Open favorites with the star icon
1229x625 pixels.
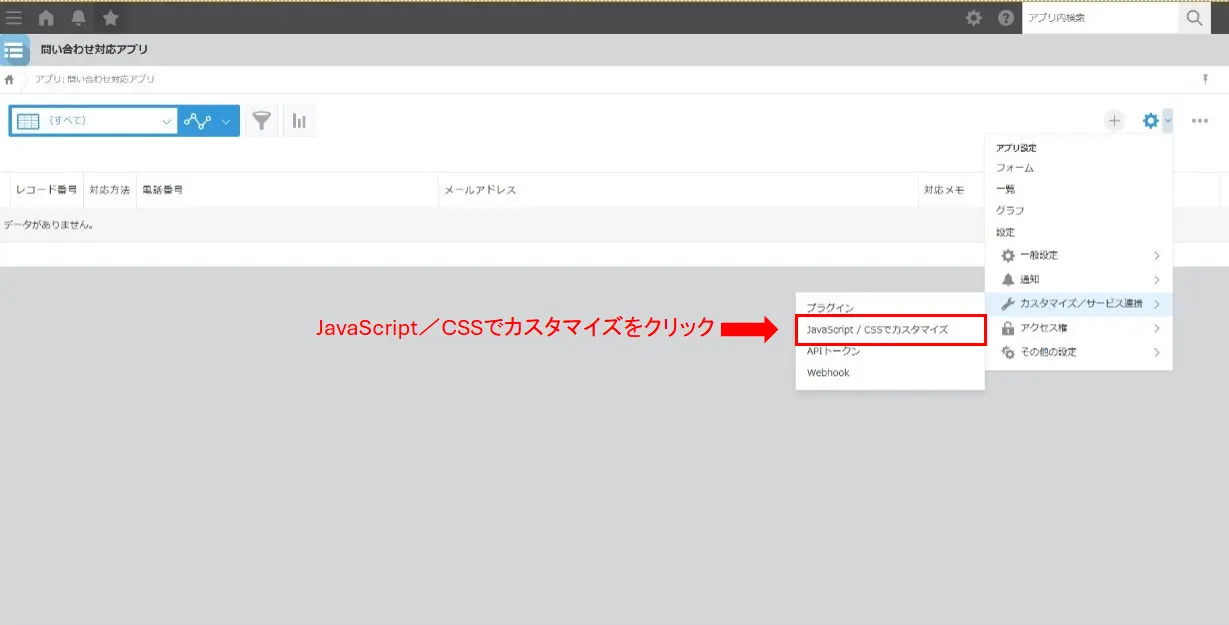(110, 17)
